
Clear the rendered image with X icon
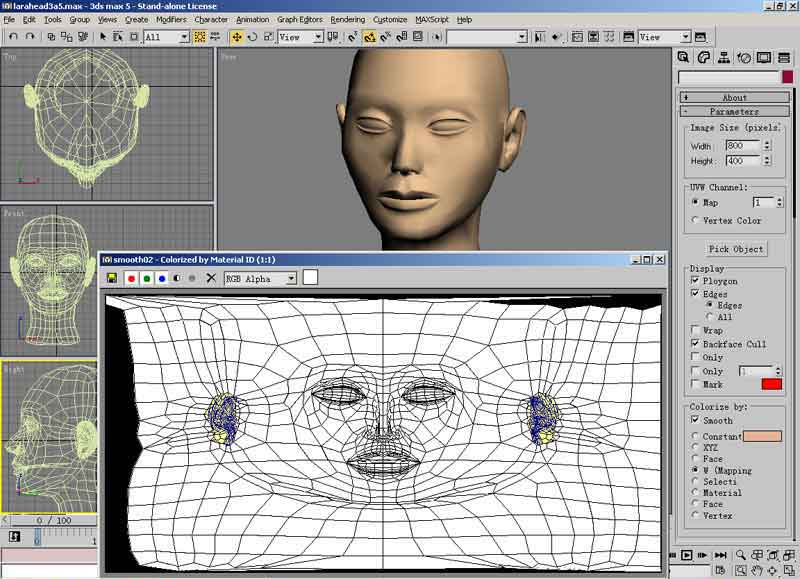211,278
